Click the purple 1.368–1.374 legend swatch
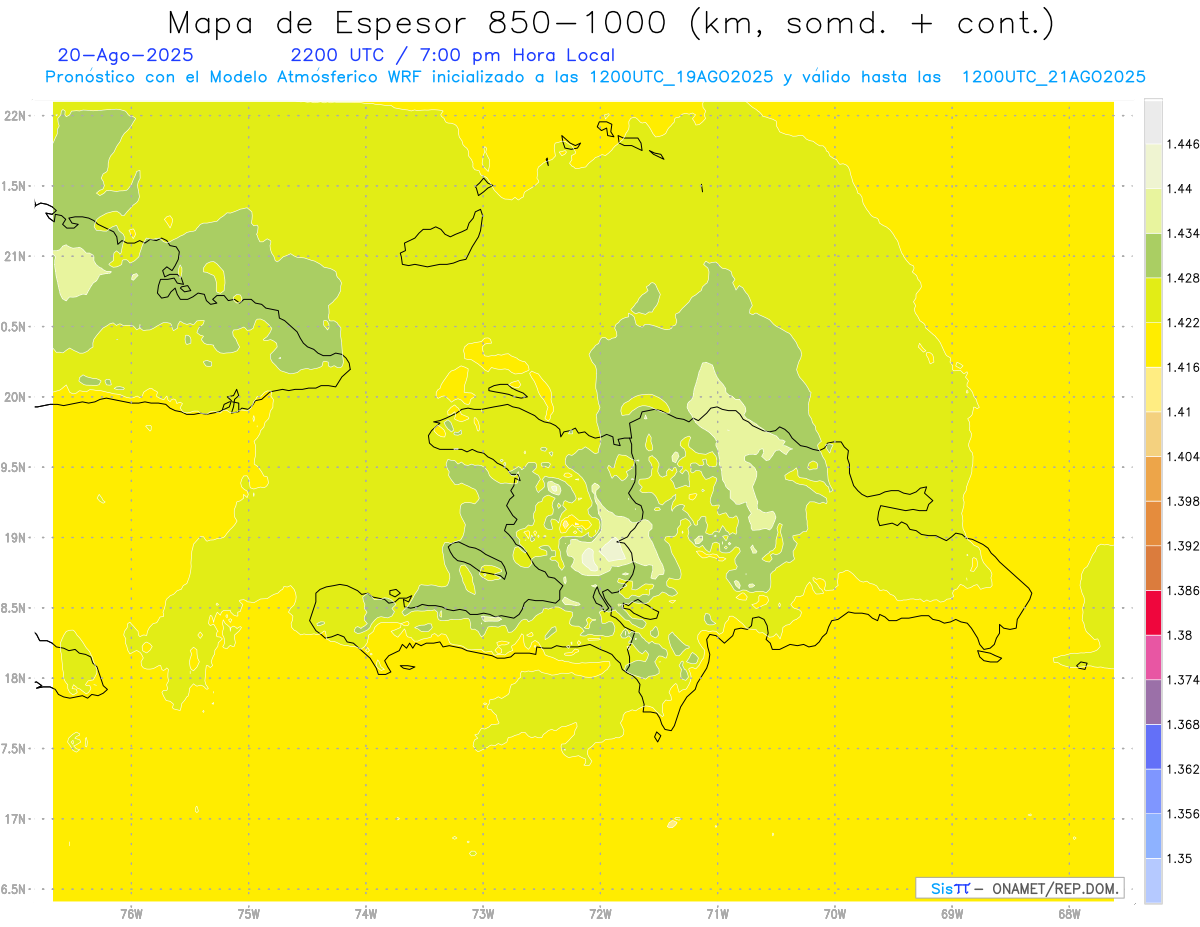Viewport: 1200px width, 927px height. tap(1153, 701)
